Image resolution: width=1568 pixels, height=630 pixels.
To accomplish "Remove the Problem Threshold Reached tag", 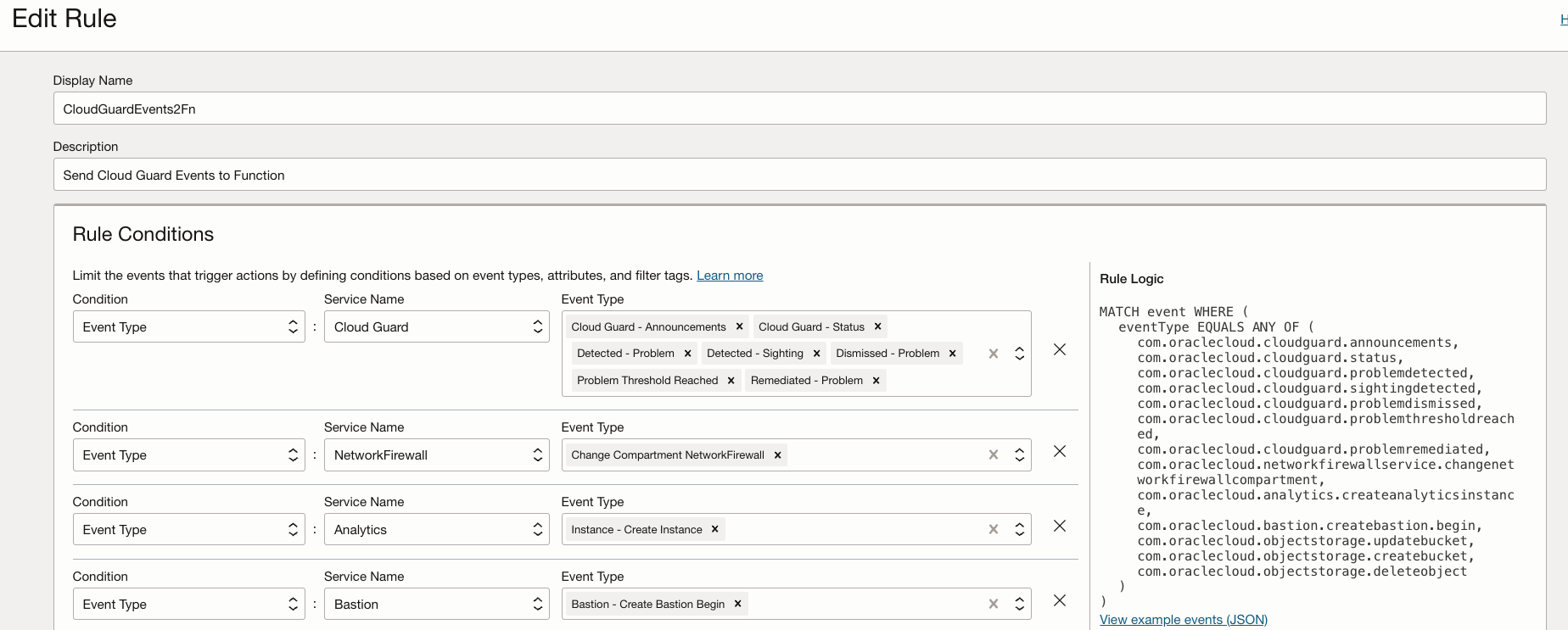I will (x=731, y=381).
